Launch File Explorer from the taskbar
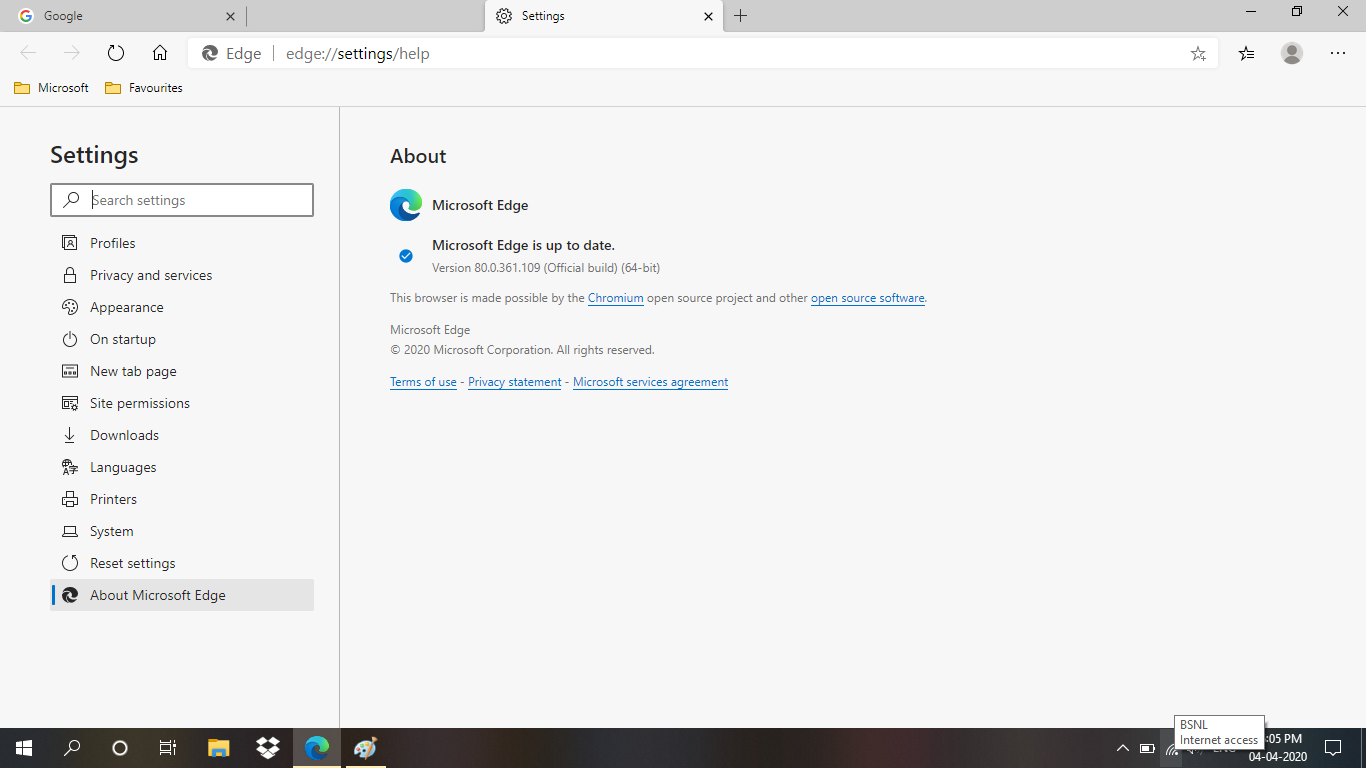 click(219, 748)
